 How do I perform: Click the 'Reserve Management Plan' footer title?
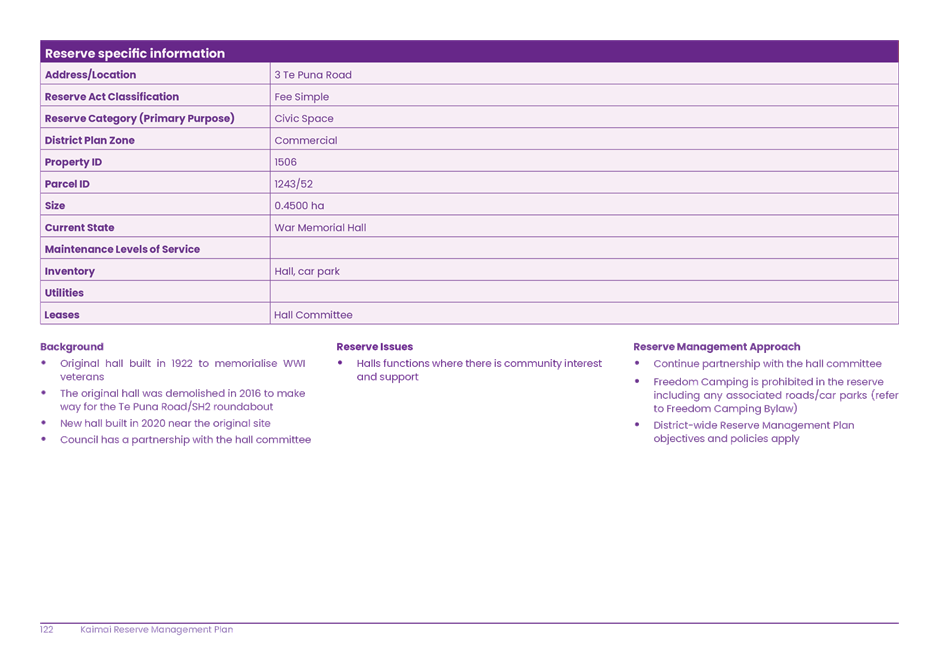click(157, 630)
